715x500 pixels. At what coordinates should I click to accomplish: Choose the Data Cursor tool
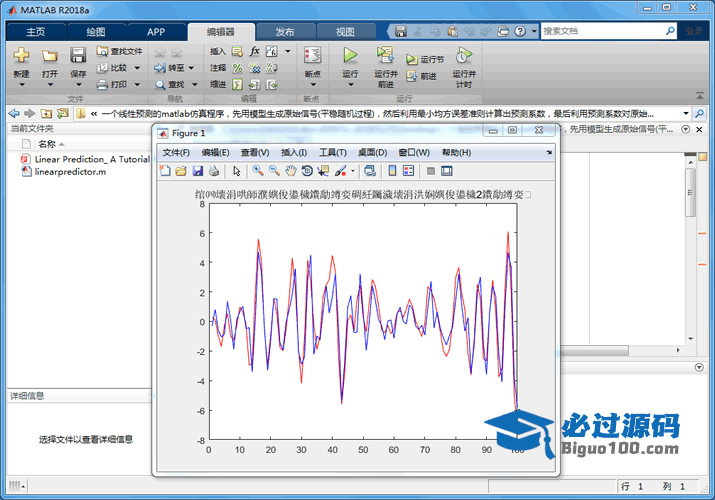click(x=323, y=171)
